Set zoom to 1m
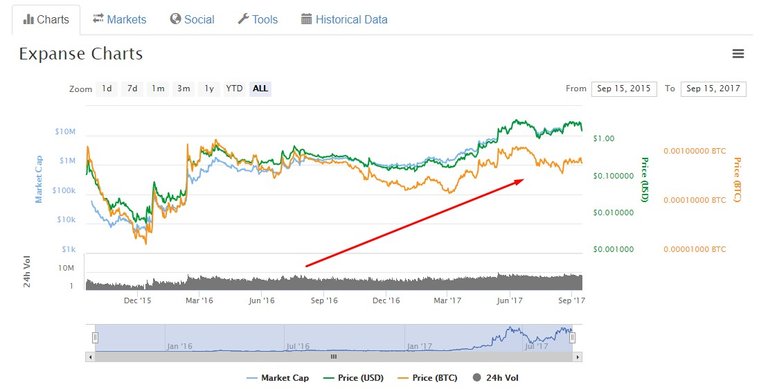Screen dimensions: 768x389 pos(158,89)
